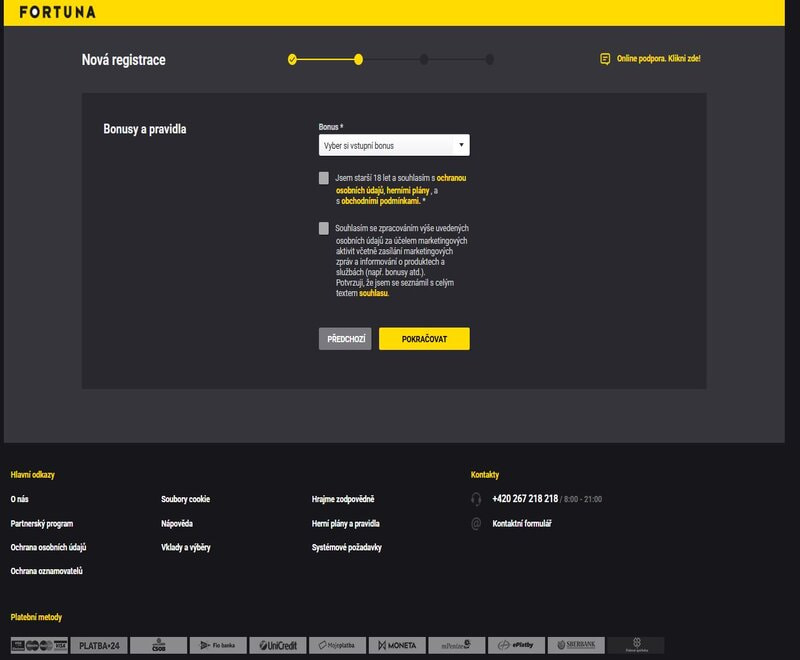Go back with the PŘEDCHOZÍ button
800x660 pixels.
[x=344, y=339]
